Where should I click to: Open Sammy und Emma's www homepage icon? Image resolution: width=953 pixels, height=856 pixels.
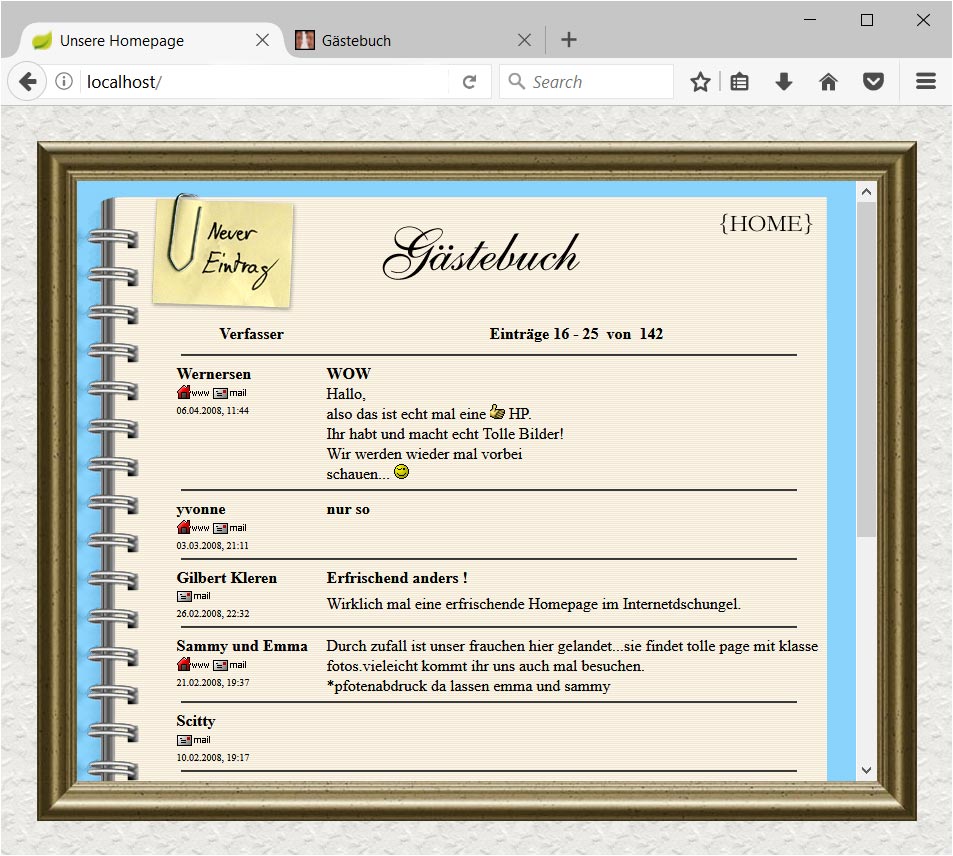193,664
